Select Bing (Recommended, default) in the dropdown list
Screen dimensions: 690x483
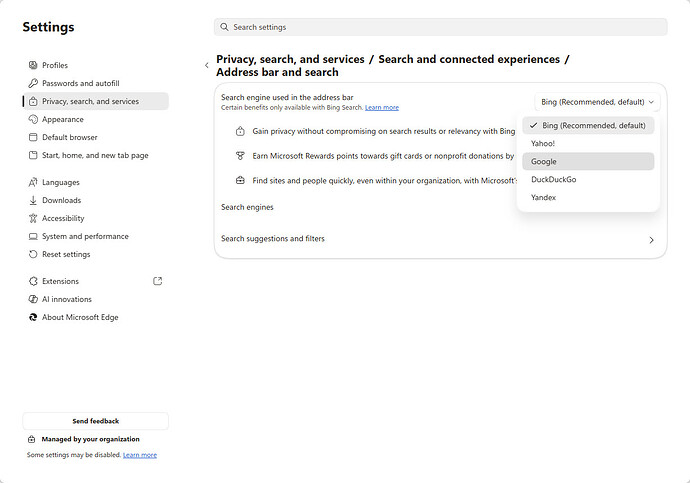[588, 125]
